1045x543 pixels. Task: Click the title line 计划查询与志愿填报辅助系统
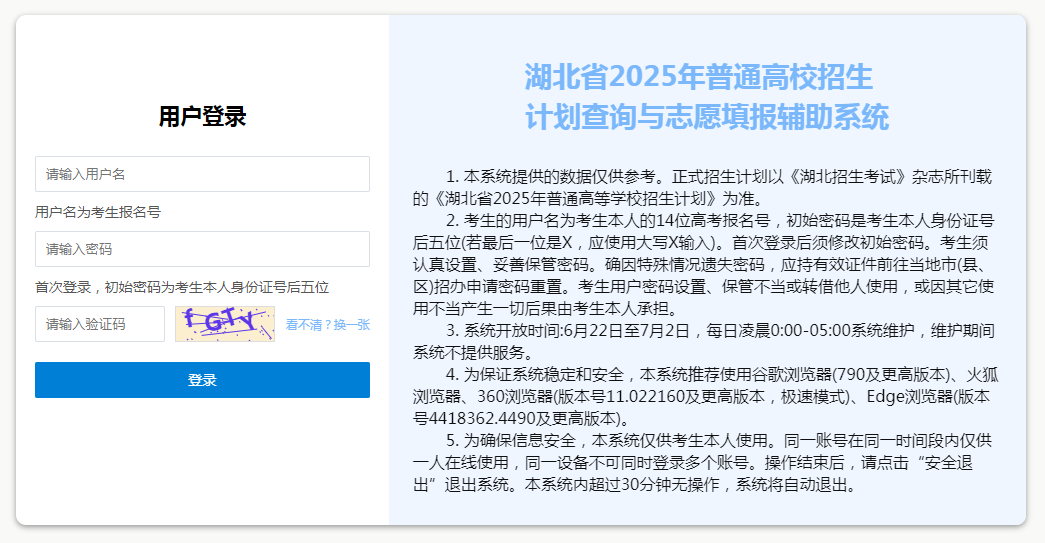tap(706, 117)
